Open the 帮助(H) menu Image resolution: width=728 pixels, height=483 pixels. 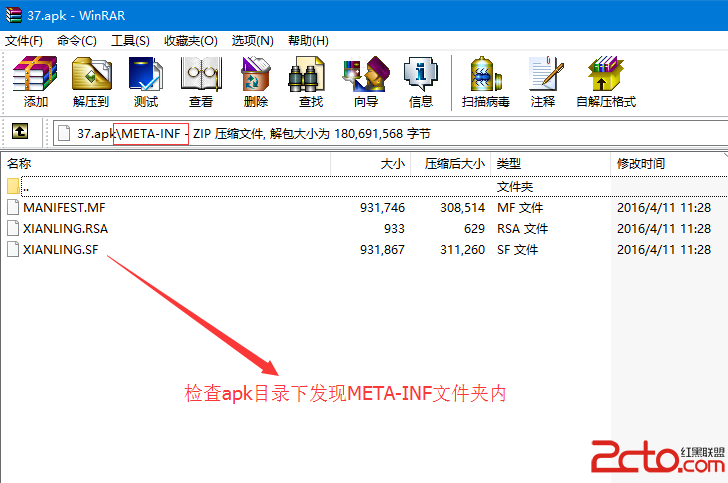click(308, 41)
